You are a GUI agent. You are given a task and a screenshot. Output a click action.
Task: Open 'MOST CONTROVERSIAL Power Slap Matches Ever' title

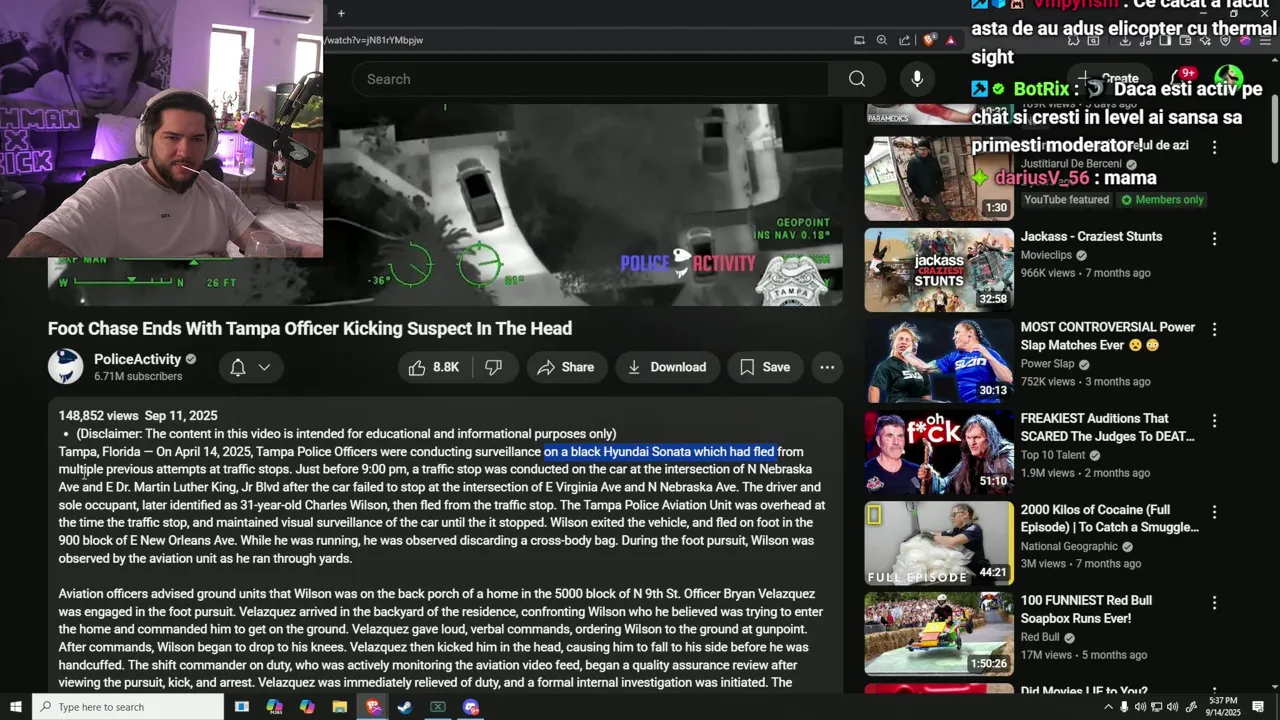(1108, 336)
